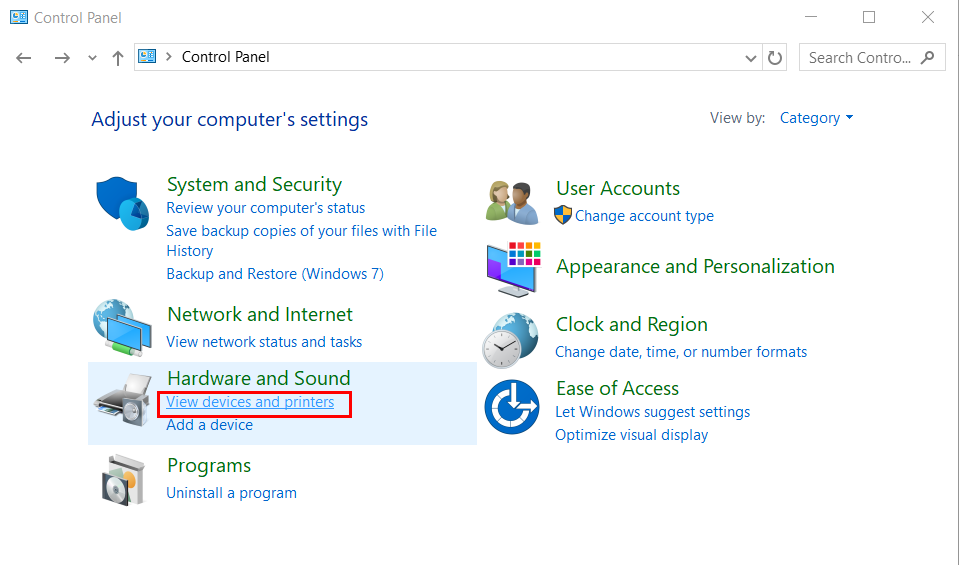Expand the address bar path chevron
Viewport: 959px width, 565px height.
click(x=169, y=57)
